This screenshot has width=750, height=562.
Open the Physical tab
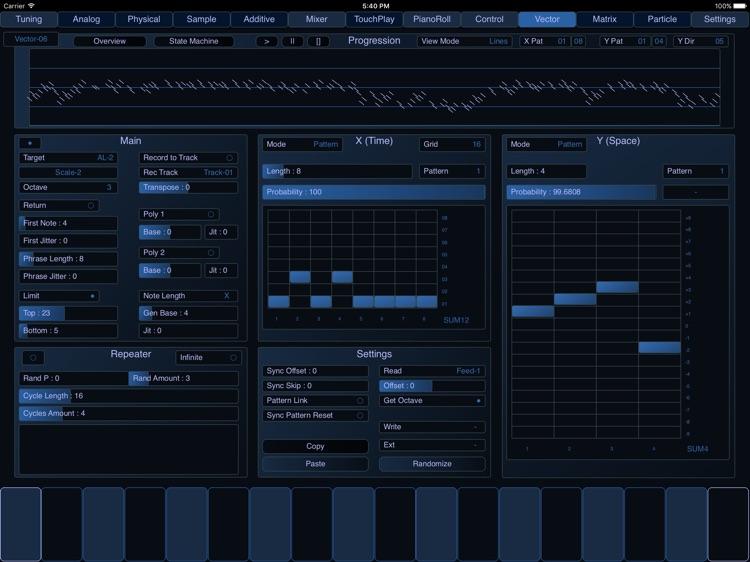pos(144,19)
